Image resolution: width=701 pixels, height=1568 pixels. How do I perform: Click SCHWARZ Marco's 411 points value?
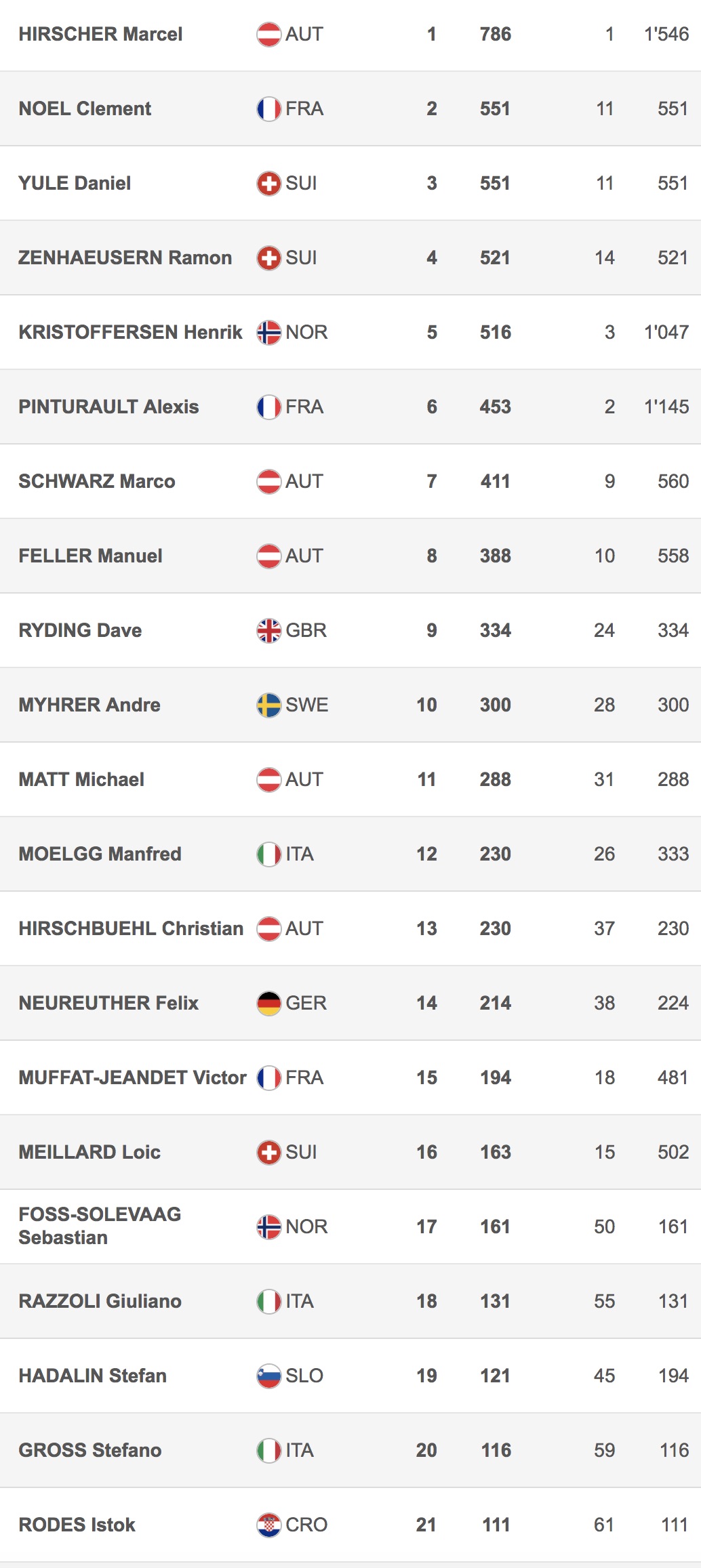(496, 482)
